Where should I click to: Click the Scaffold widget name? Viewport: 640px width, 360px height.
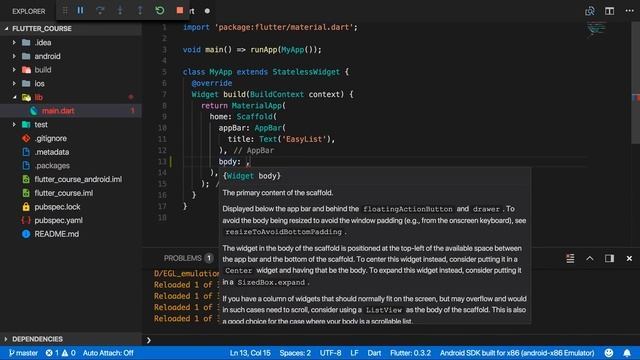point(255,117)
